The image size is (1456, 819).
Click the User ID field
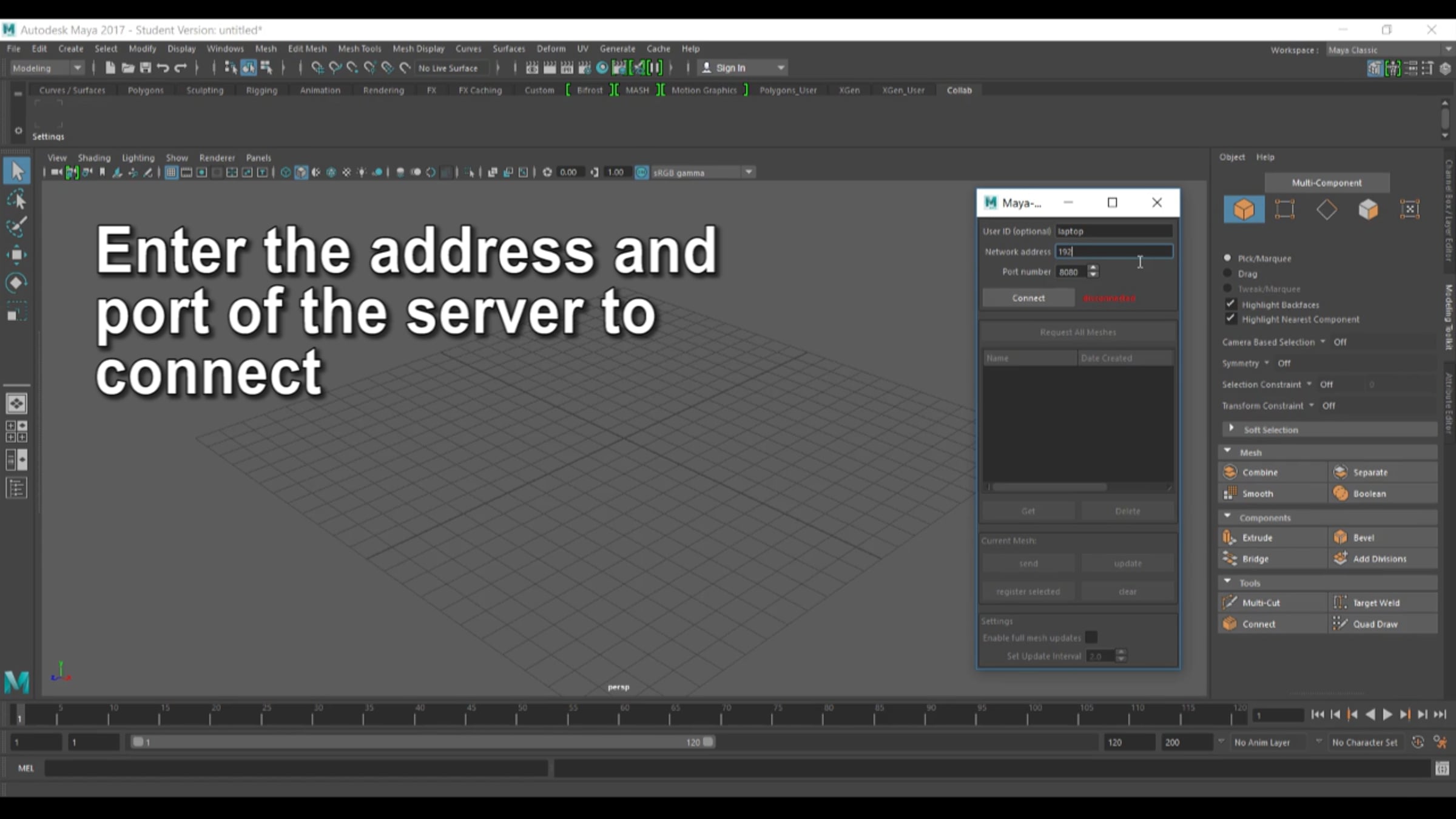click(1114, 231)
